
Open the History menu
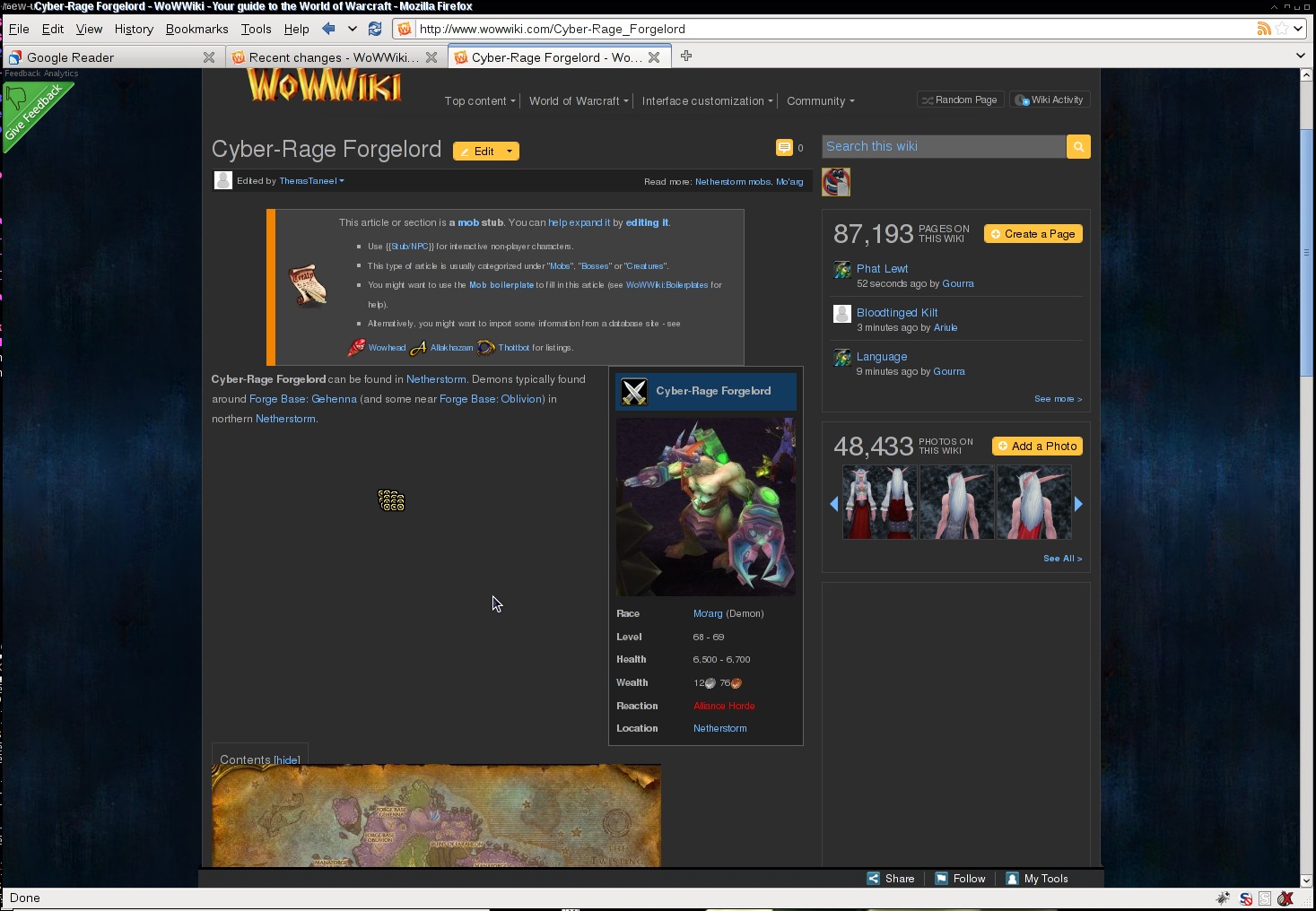tap(134, 29)
